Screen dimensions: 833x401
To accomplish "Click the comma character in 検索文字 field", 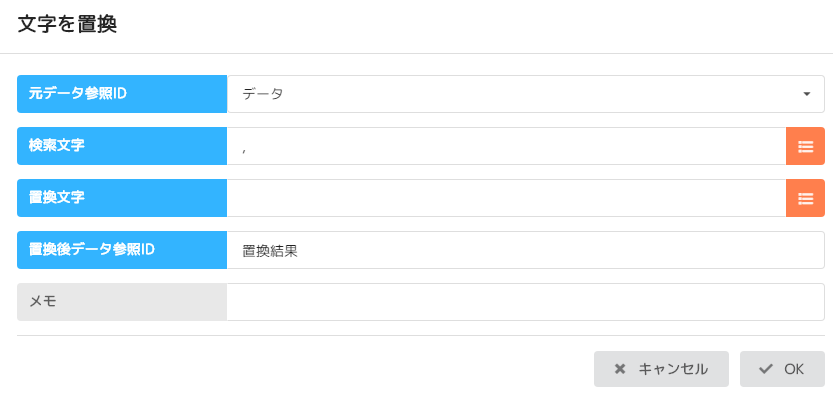I will [x=244, y=148].
